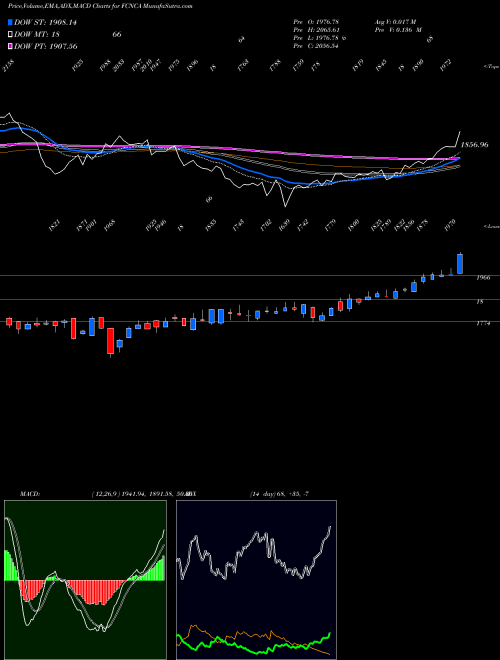
Task: Click the 1972 top price label
Action: point(445,65)
